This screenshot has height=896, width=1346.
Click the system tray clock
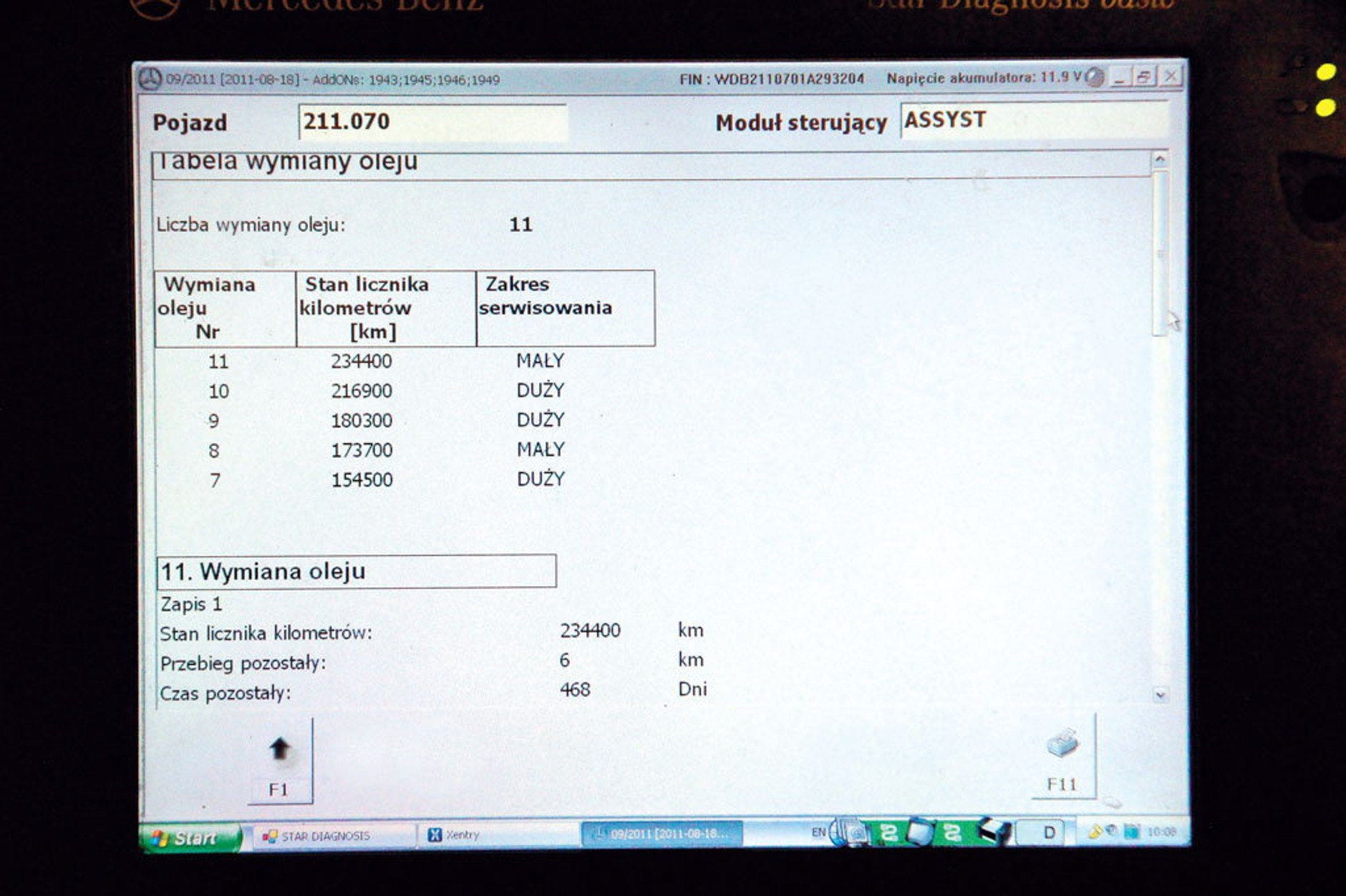tap(1161, 832)
